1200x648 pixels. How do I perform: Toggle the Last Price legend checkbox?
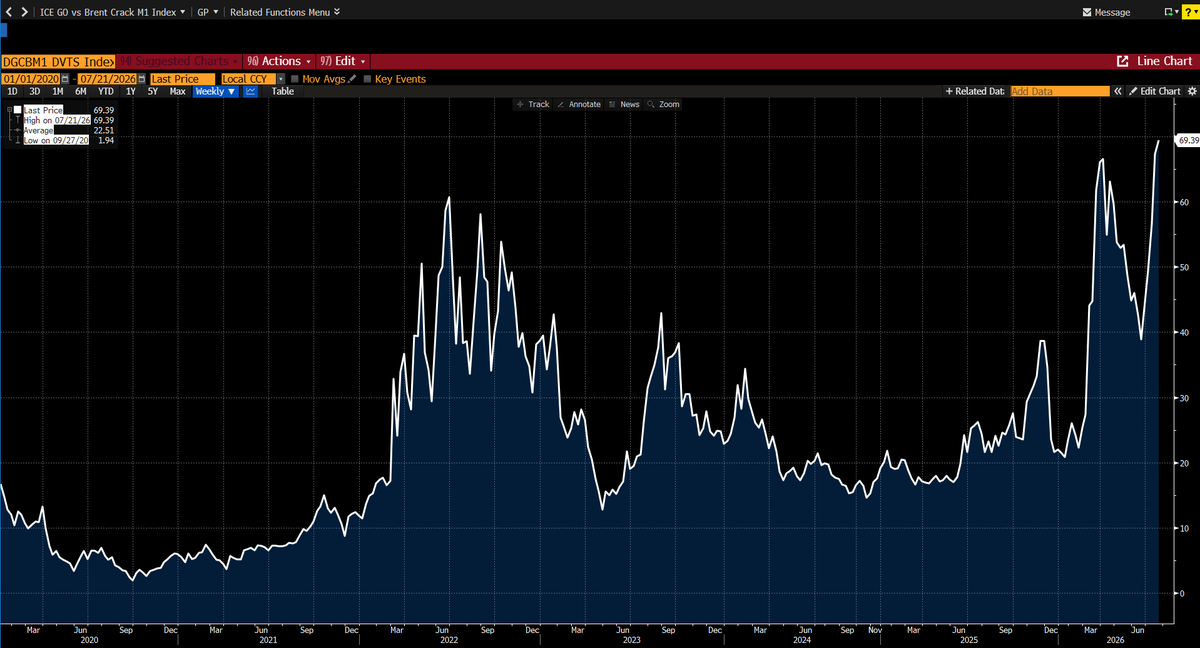[x=17, y=110]
